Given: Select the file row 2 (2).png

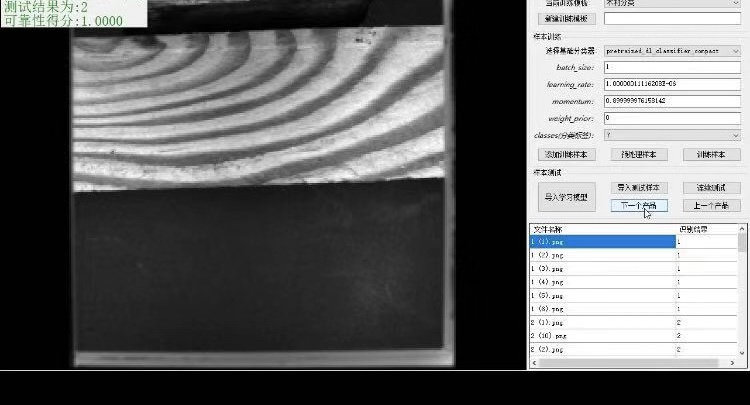Looking at the screenshot, I should coord(634,349).
